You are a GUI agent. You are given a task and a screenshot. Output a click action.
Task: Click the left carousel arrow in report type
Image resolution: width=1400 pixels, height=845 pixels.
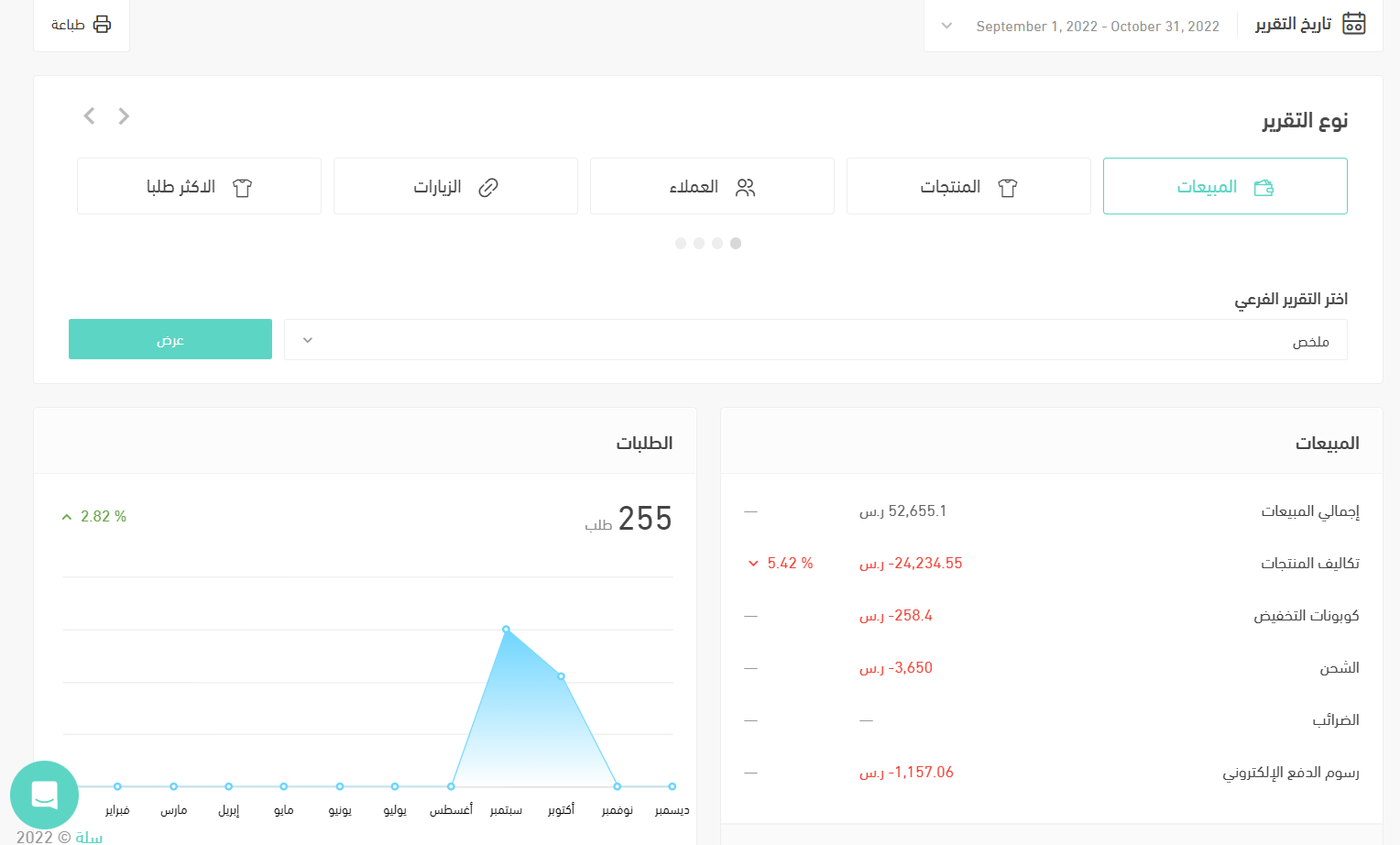[89, 116]
